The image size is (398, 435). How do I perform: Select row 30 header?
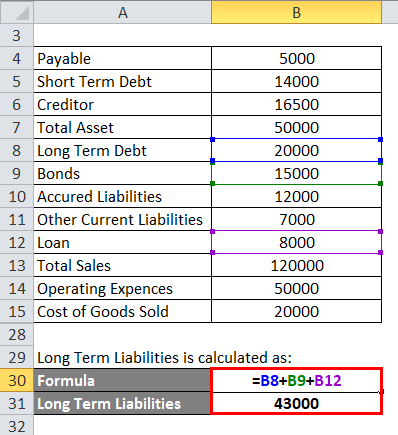click(x=17, y=380)
